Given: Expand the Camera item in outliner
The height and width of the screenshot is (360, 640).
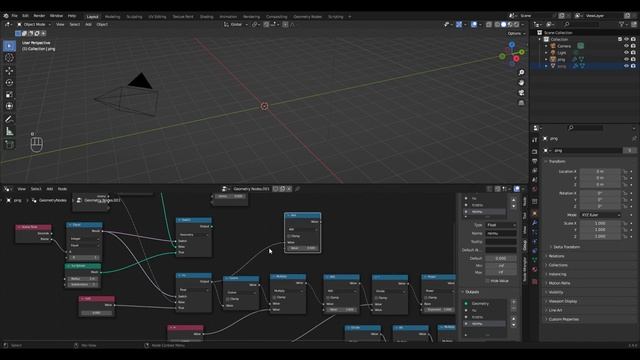Looking at the screenshot, I should pos(547,46).
